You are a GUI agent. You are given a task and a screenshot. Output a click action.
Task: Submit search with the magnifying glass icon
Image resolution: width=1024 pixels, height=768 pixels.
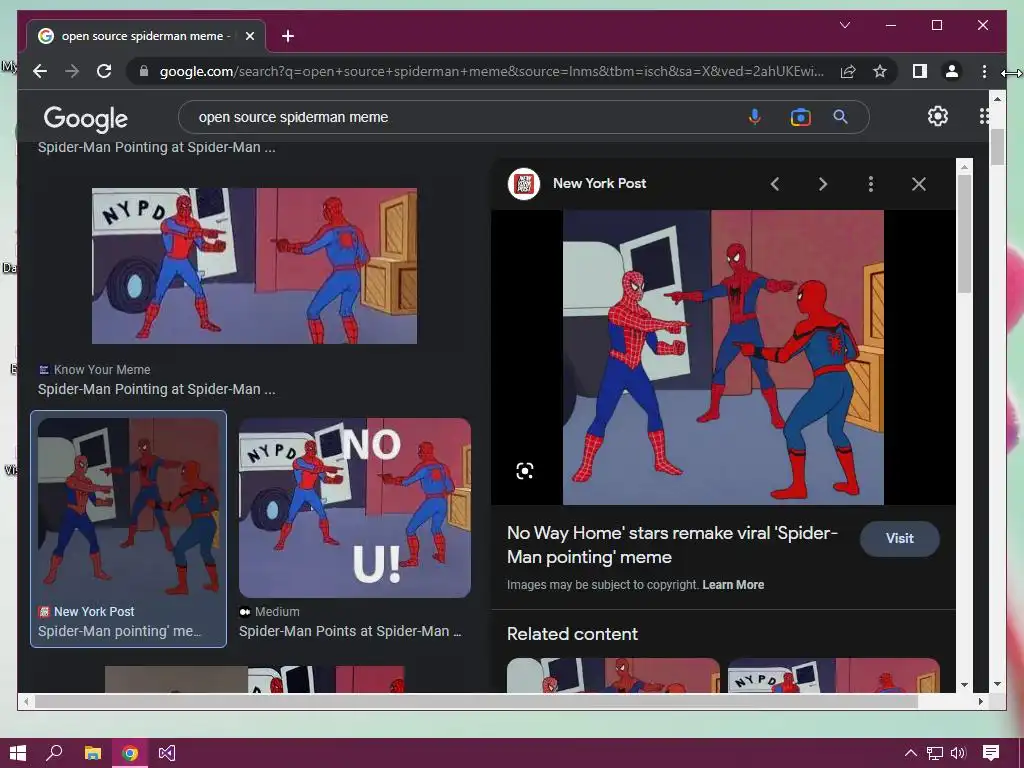pyautogui.click(x=840, y=117)
